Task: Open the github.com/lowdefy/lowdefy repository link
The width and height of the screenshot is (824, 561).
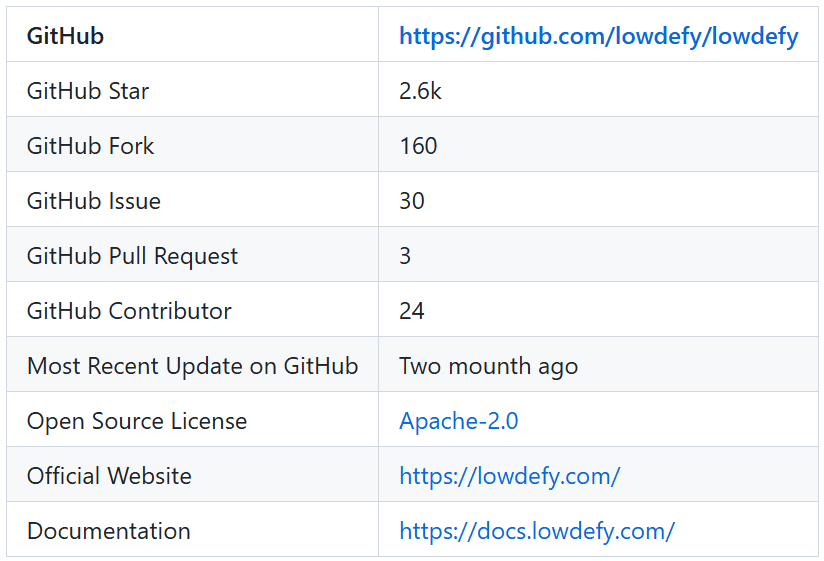Action: point(599,36)
